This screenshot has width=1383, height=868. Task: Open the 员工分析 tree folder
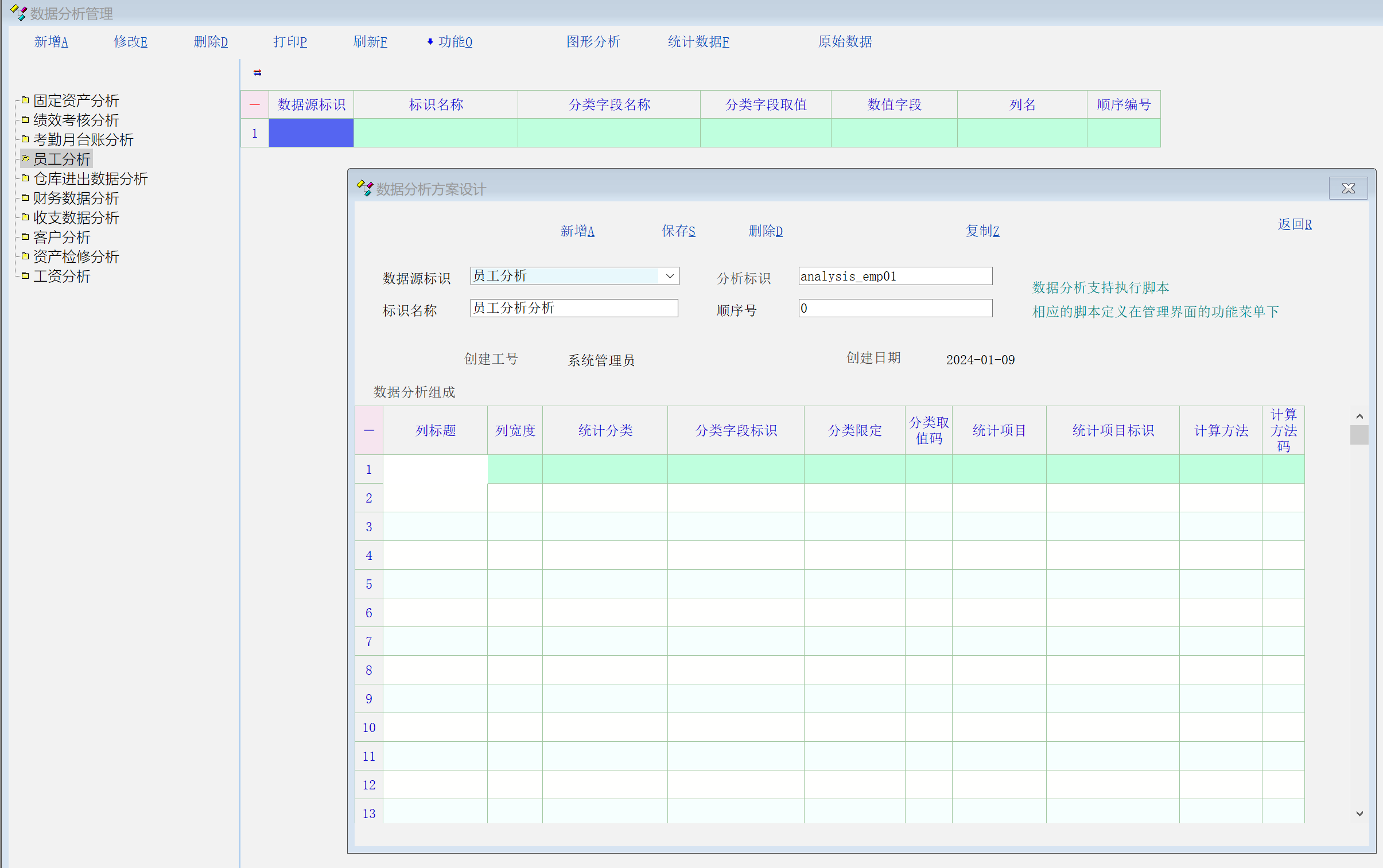[61, 159]
